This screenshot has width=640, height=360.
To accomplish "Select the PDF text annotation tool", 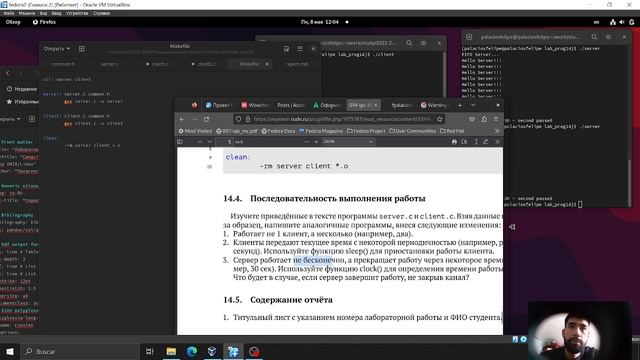I will (476, 142).
